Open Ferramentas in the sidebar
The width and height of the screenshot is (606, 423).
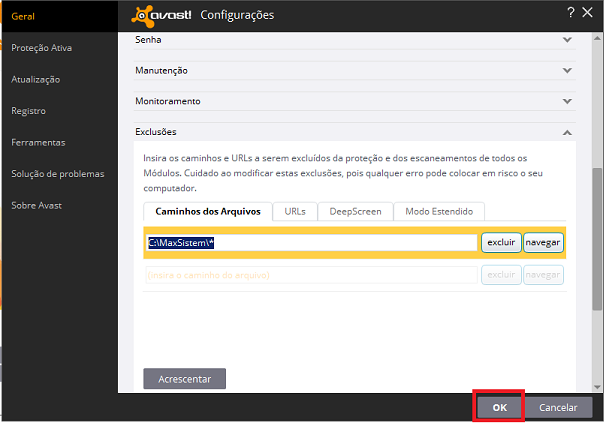[x=38, y=142]
